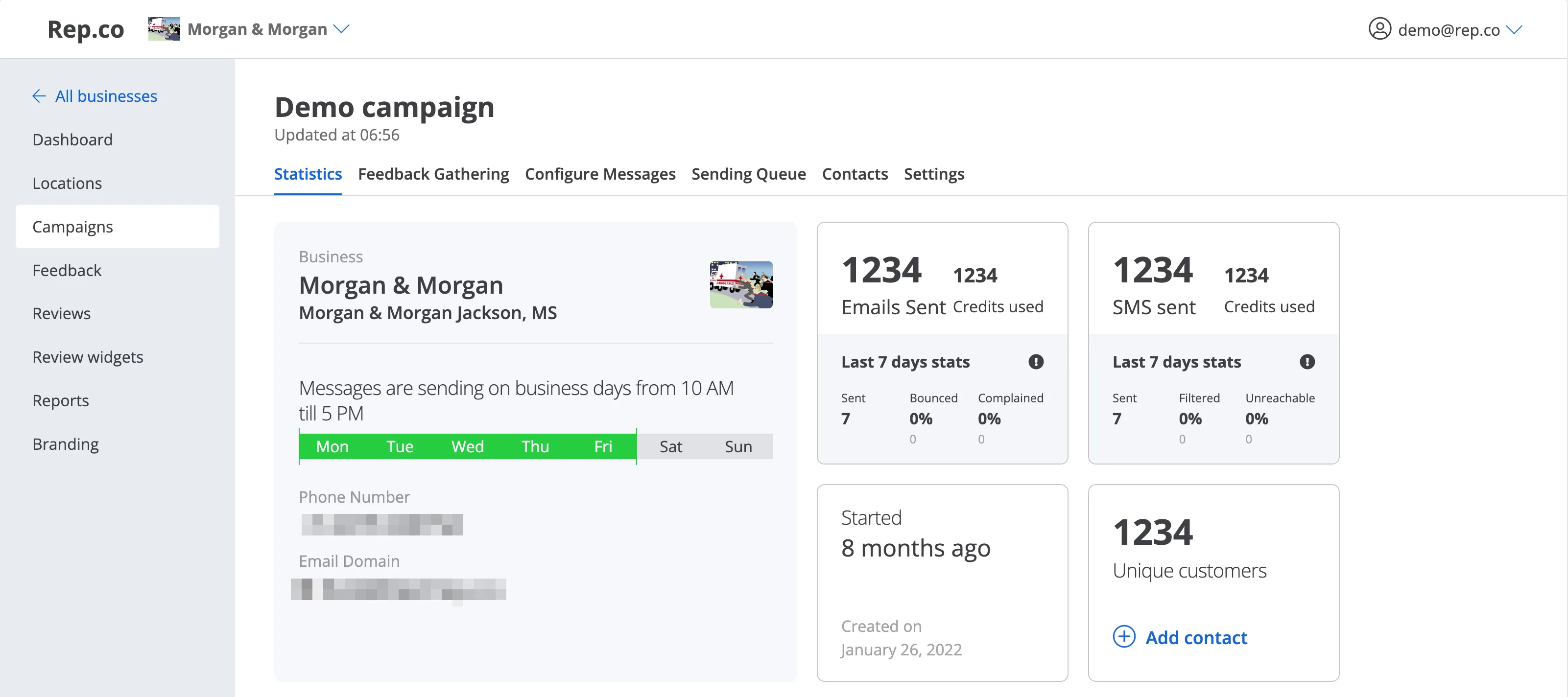Click the Bounced stat label

click(934, 398)
